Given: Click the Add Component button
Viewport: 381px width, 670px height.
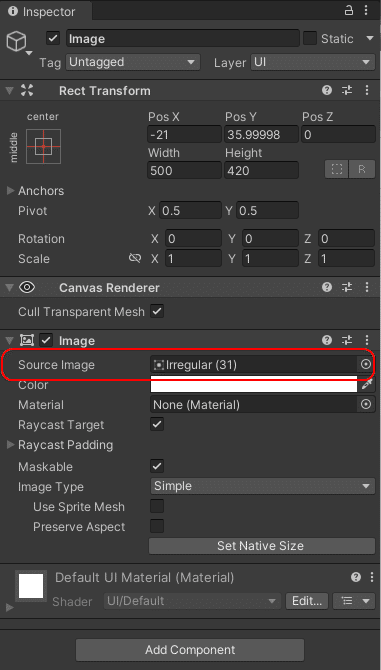Looking at the screenshot, I should (x=190, y=649).
